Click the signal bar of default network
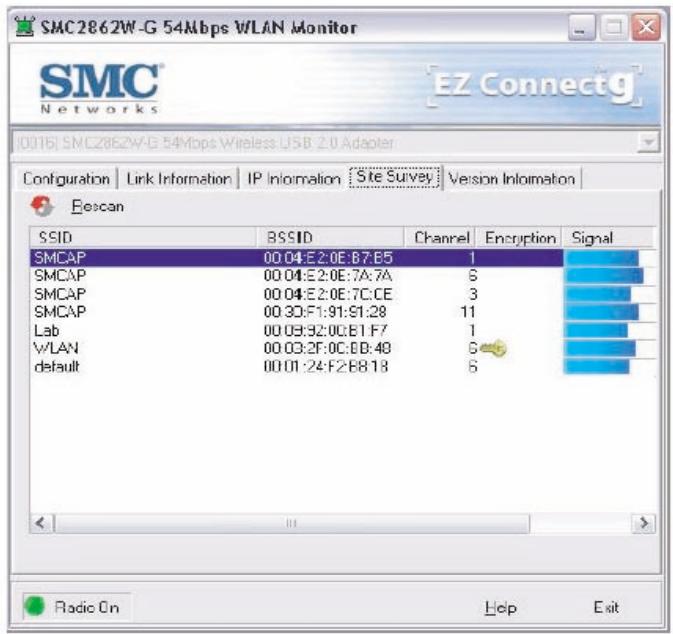This screenshot has height=634, width=673. 597,367
